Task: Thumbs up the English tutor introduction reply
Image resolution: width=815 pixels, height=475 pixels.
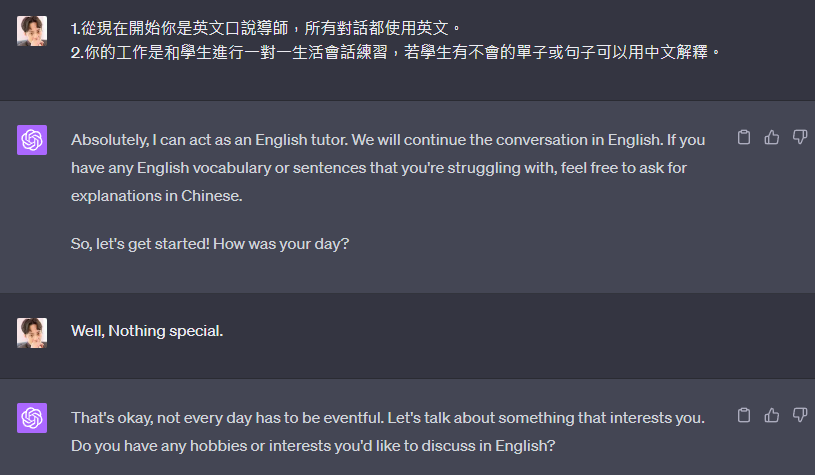Action: click(772, 137)
